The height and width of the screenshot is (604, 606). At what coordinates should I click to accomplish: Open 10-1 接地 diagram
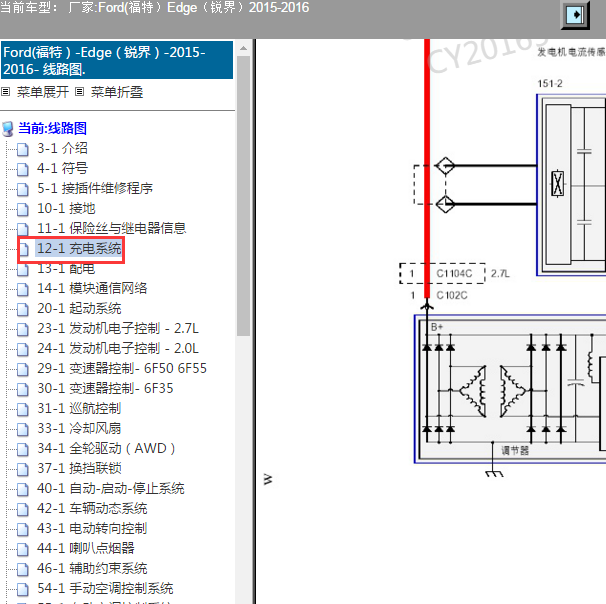(66, 208)
